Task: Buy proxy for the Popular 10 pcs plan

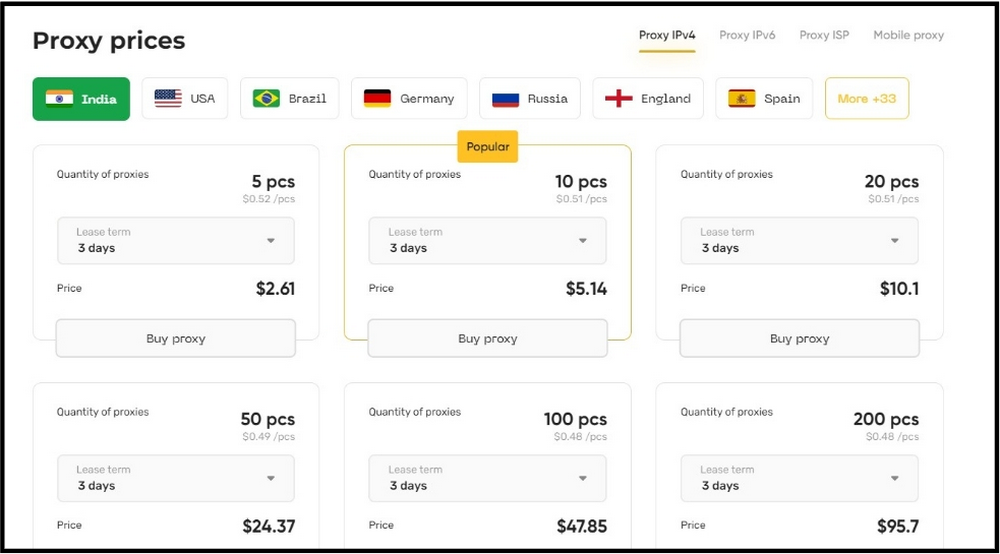Action: click(x=487, y=339)
